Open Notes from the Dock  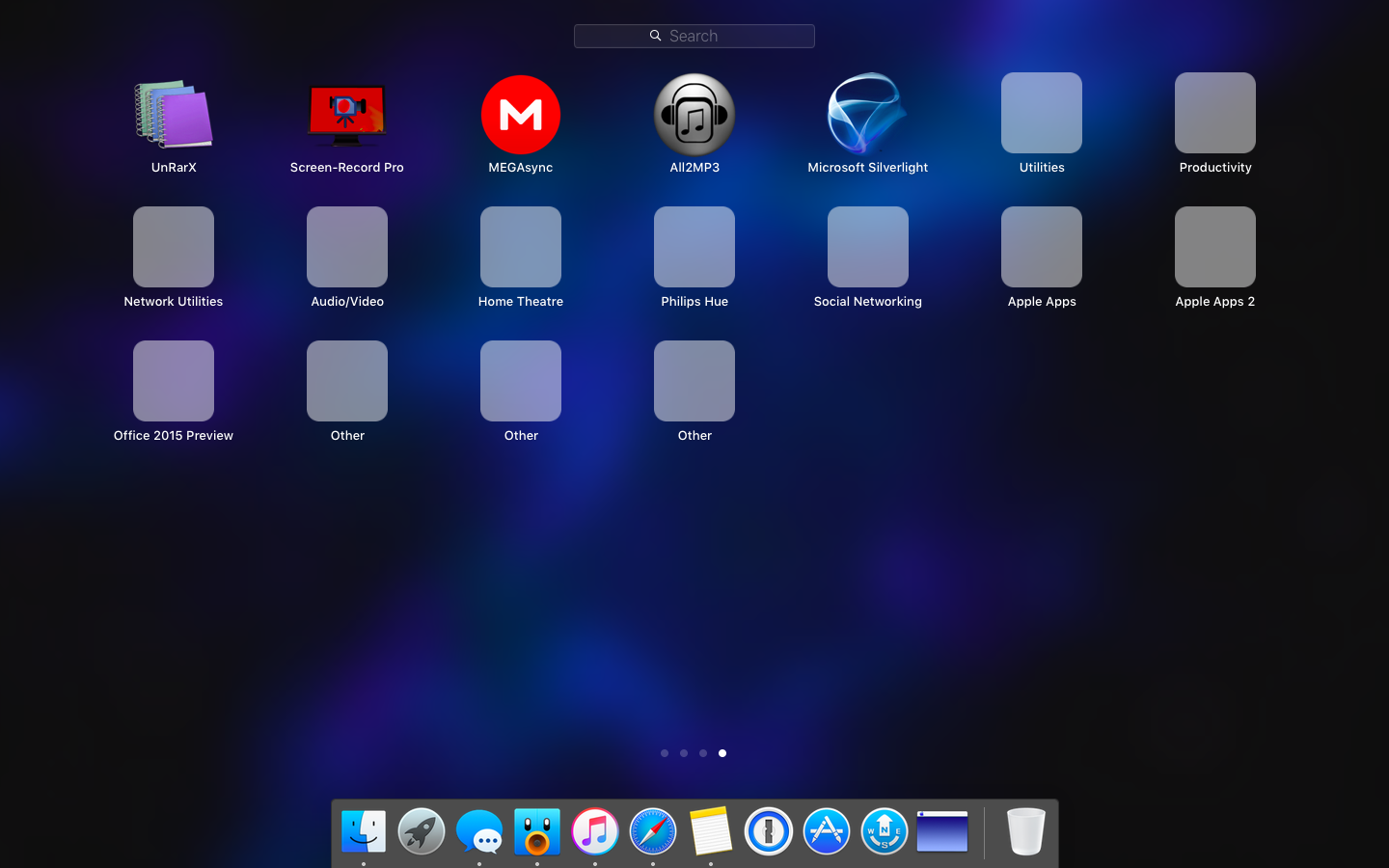(711, 831)
